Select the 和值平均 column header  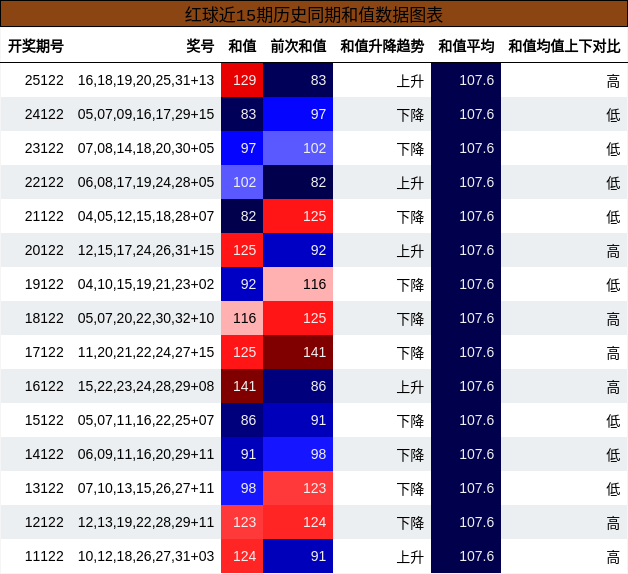pyautogui.click(x=466, y=46)
